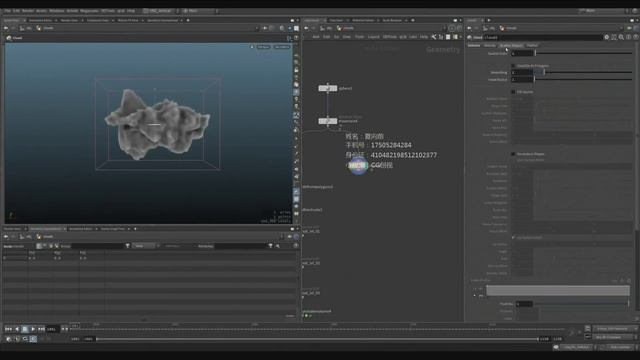Screen dimensions: 640x360
Task: Show node info icon in parameter header
Action: tap(629, 37)
